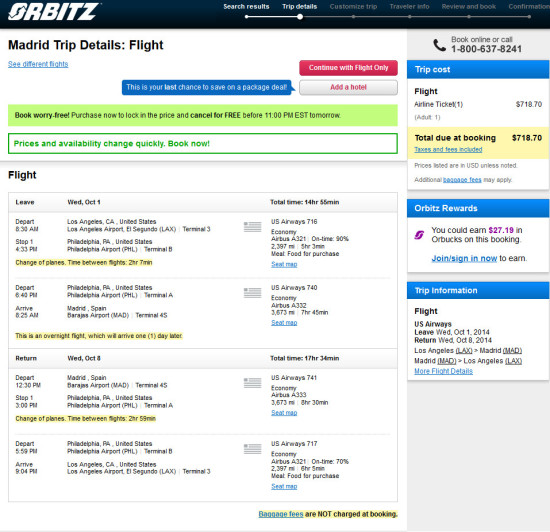Open Seat map for US Airways 717
This screenshot has height=532, width=550.
pyautogui.click(x=284, y=486)
